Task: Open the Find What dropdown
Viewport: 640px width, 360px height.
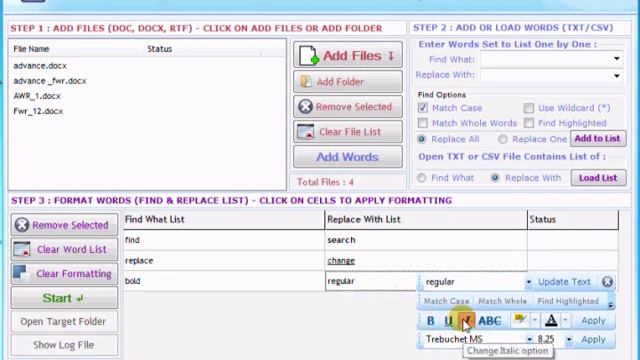Action: tap(616, 59)
